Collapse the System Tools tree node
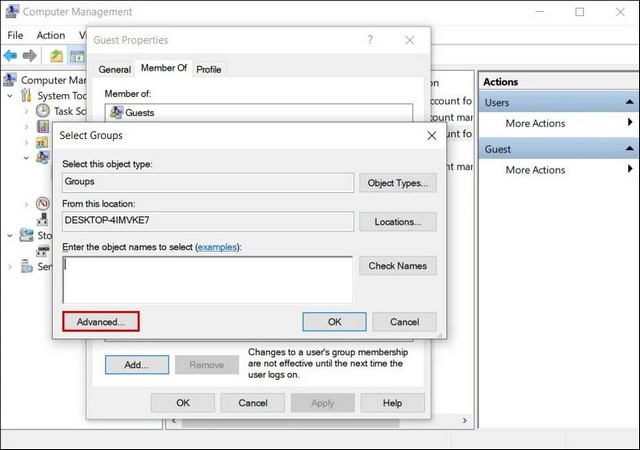This screenshot has width=640, height=450. click(x=10, y=96)
